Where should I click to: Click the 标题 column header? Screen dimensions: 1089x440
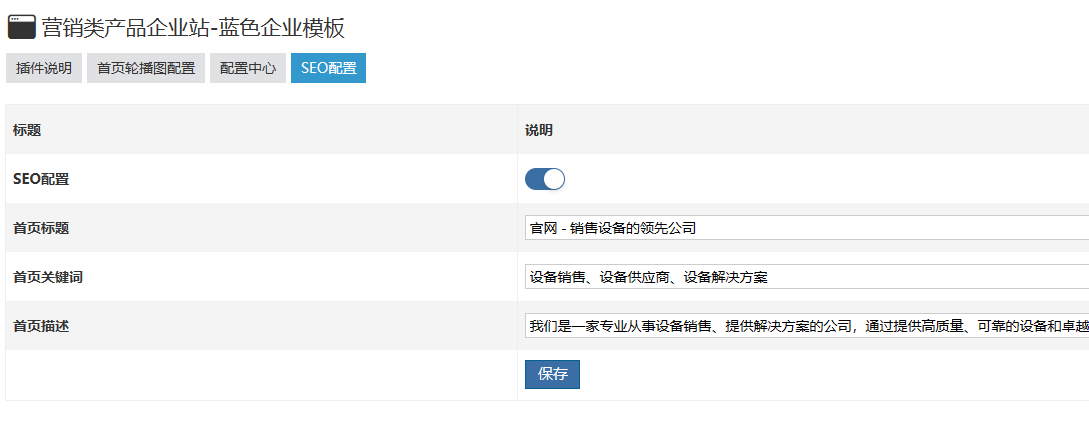click(27, 130)
